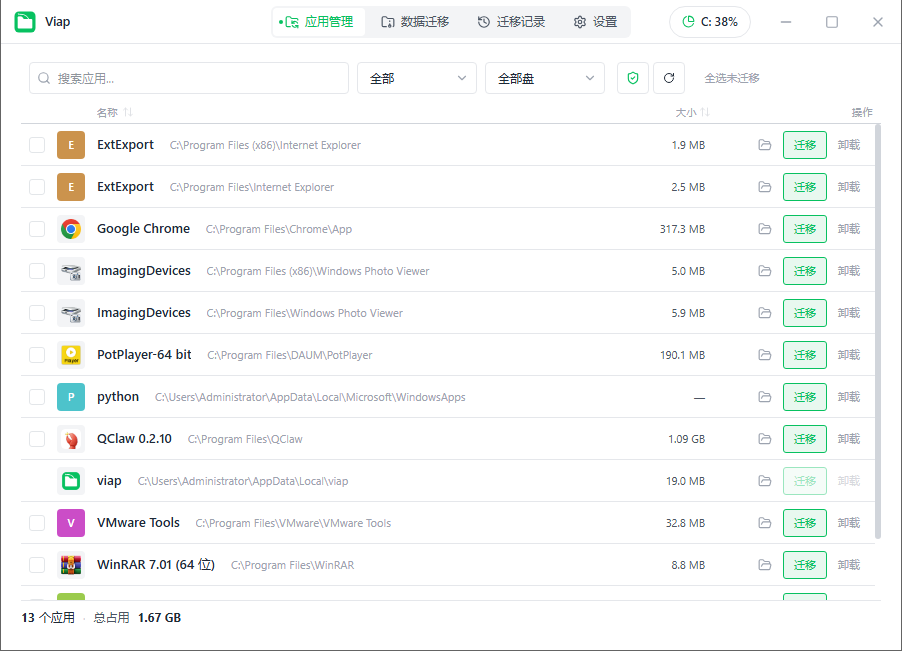The image size is (902, 651).
Task: Open folder location of PotPlayer-64 bit
Action: coord(765,355)
